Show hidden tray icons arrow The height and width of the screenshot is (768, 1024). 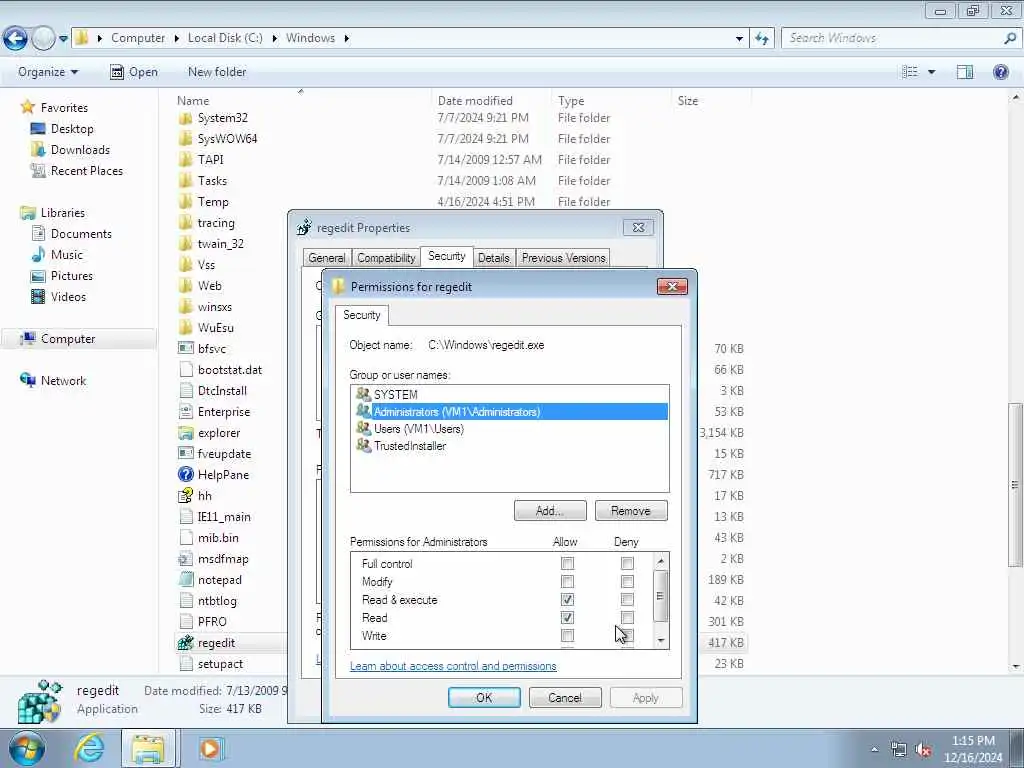pyautogui.click(x=874, y=749)
